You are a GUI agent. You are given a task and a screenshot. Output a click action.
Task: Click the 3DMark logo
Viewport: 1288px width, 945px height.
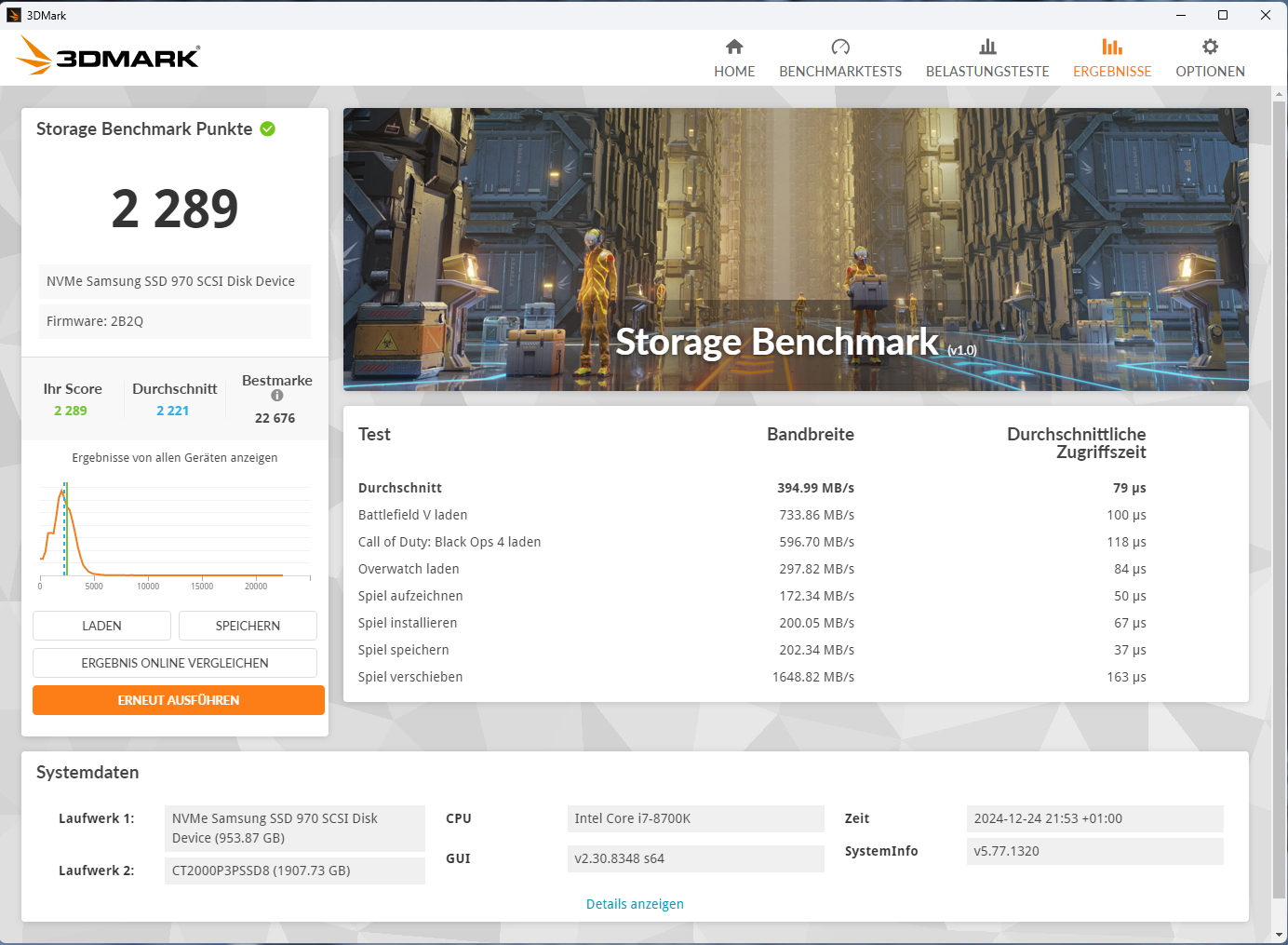click(108, 56)
